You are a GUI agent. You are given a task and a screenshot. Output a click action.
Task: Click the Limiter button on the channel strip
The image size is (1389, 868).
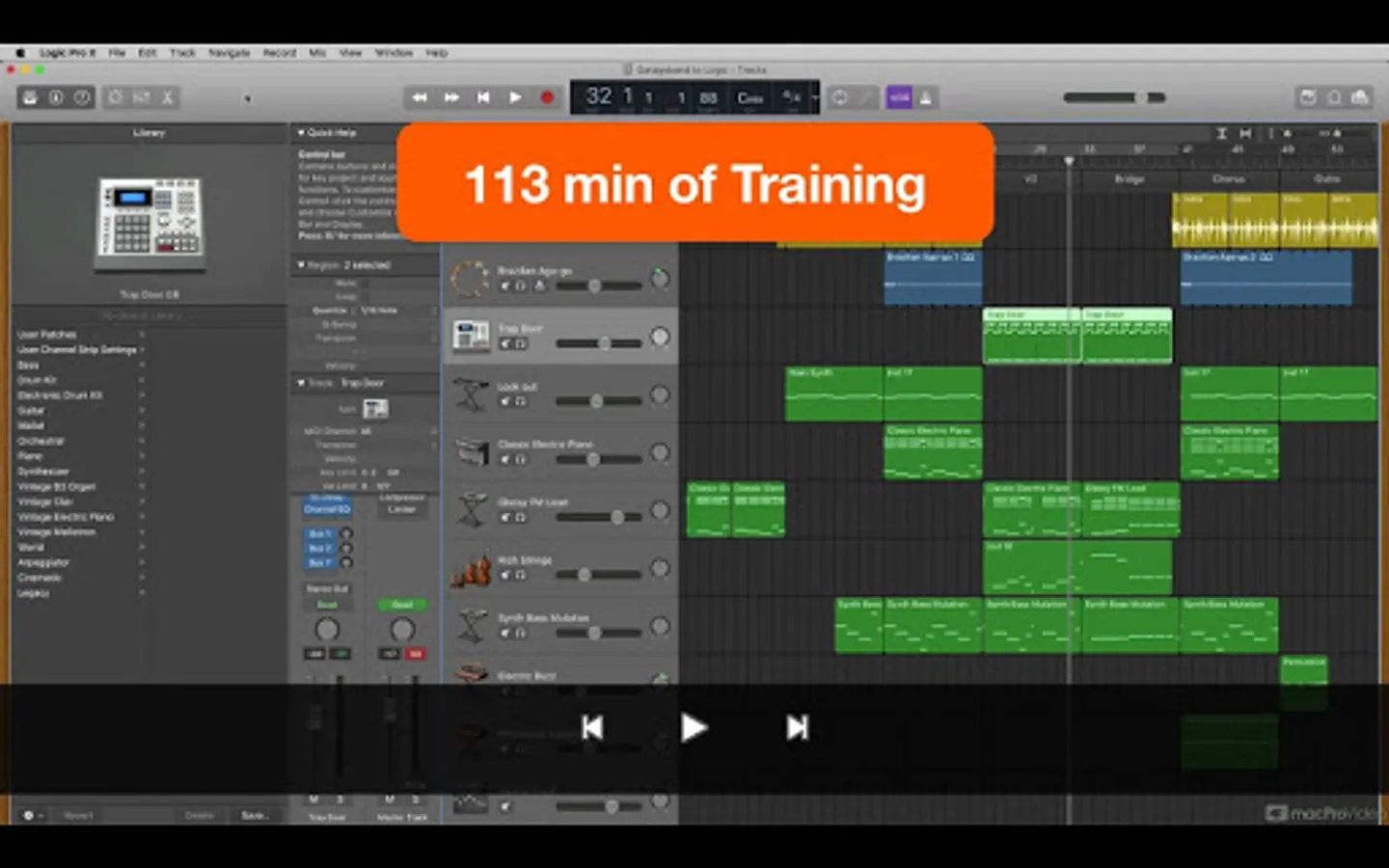[402, 508]
